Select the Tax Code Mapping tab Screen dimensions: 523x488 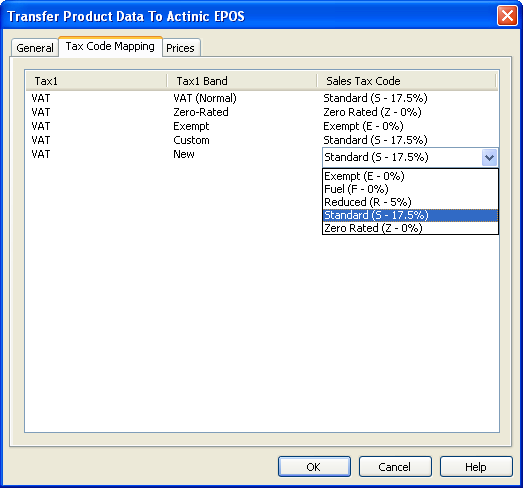tap(110, 46)
